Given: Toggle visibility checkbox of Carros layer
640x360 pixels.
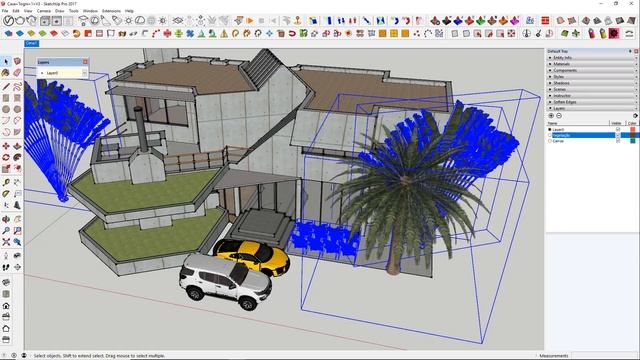Looking at the screenshot, I should tap(618, 141).
